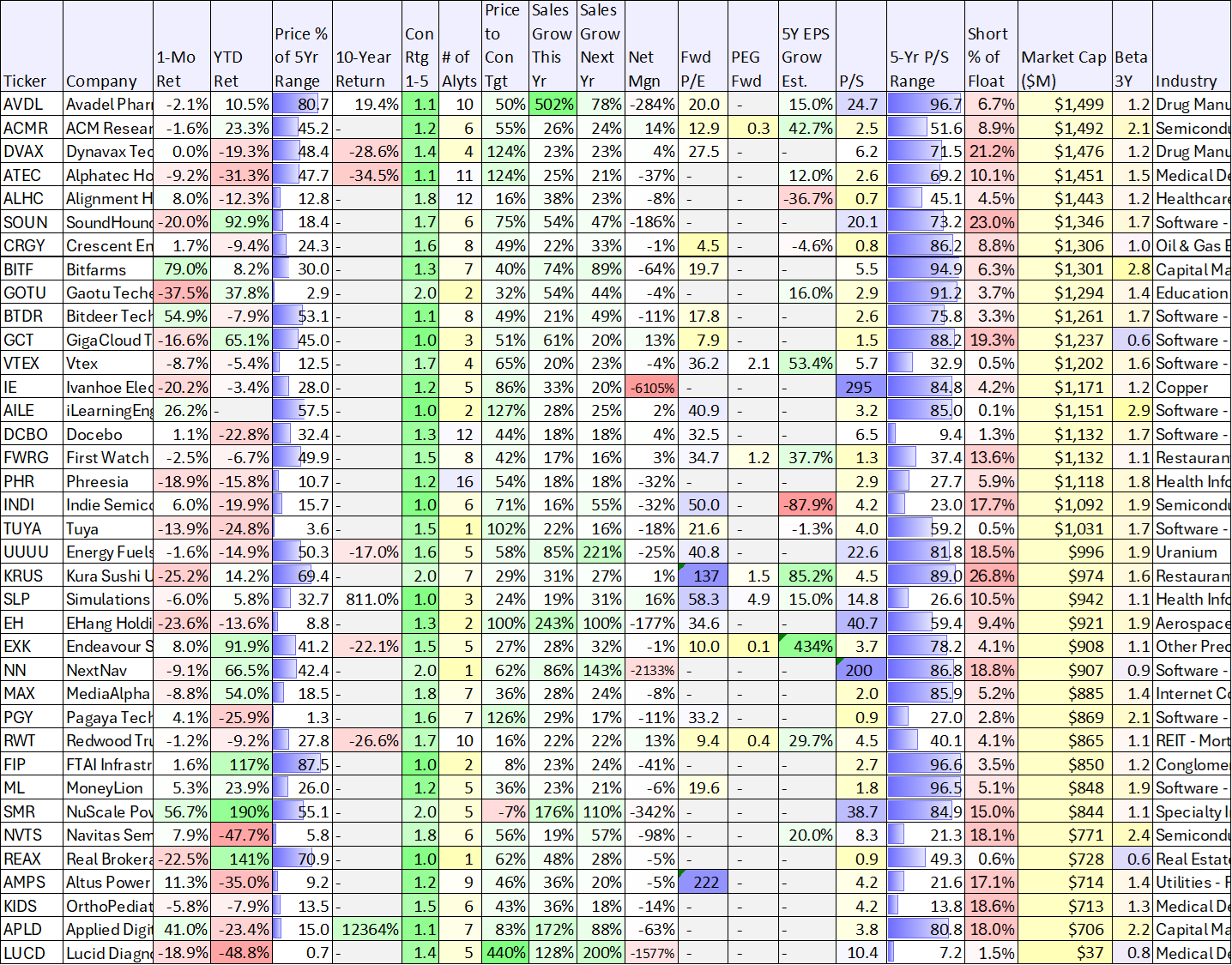
Task: Select the 'Market Cap ($M)' header cell
Action: (x=1065, y=46)
